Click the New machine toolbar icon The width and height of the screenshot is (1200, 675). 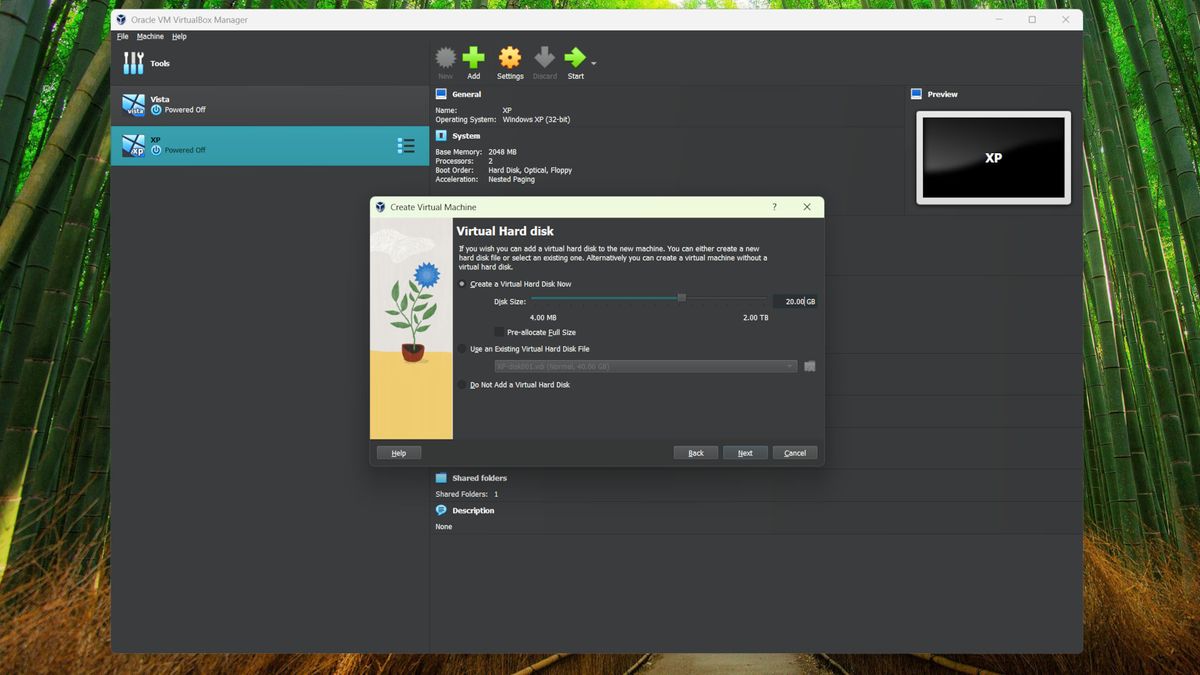445,58
